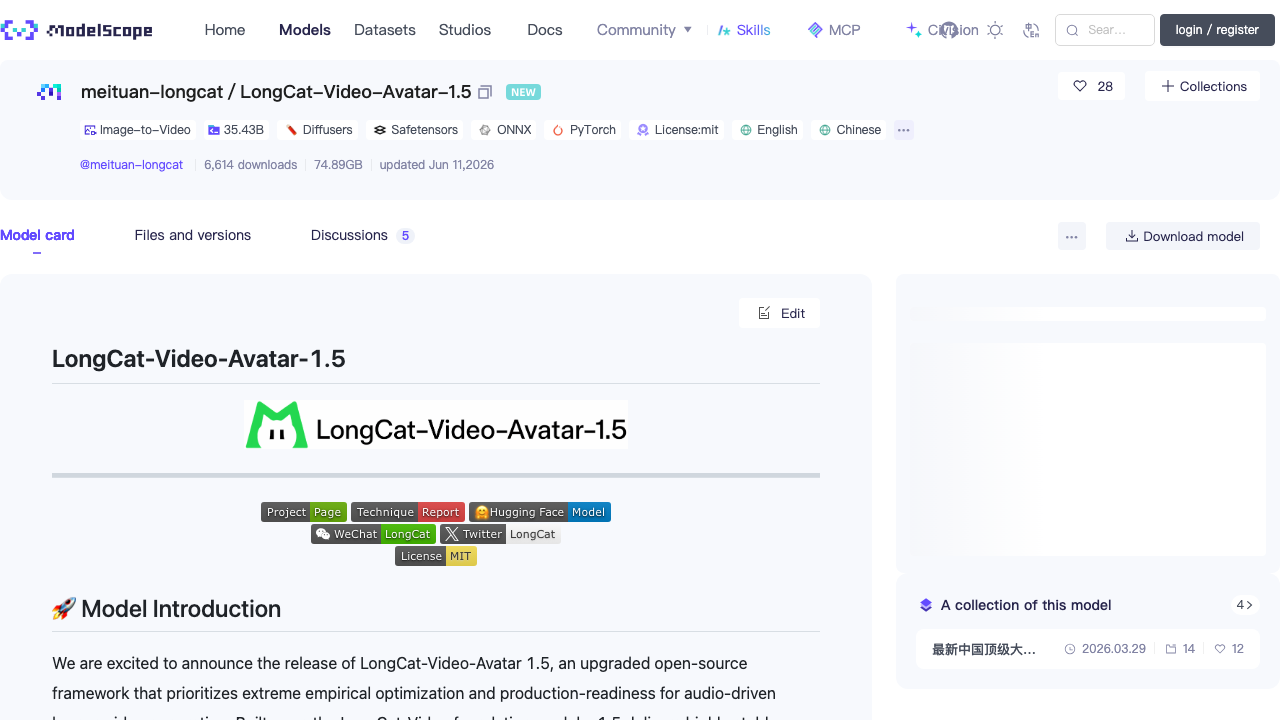1280x720 pixels.
Task: Open the Datasets menu item
Action: [385, 30]
